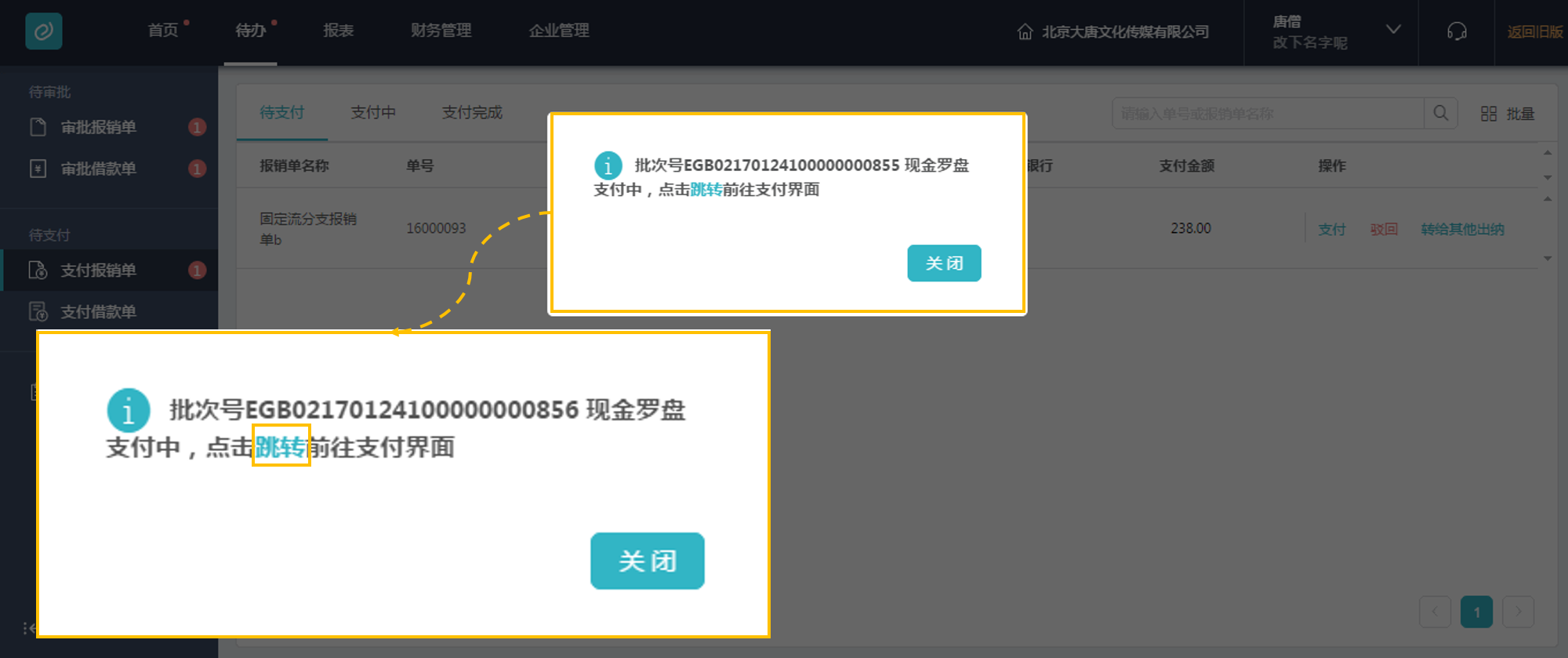Click the 跳转 link in batch 855 dialog
The width and height of the screenshot is (1568, 658).
point(706,190)
